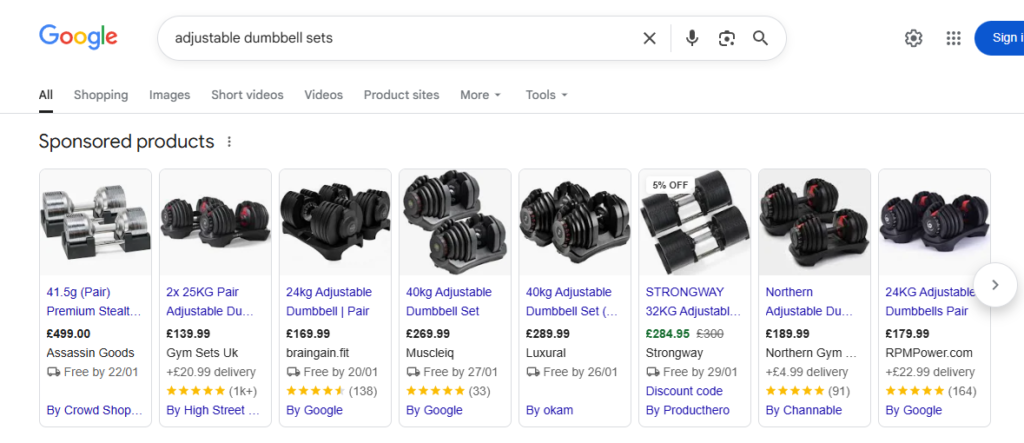The image size is (1024, 443).
Task: Open the settings gear icon
Action: [913, 39]
